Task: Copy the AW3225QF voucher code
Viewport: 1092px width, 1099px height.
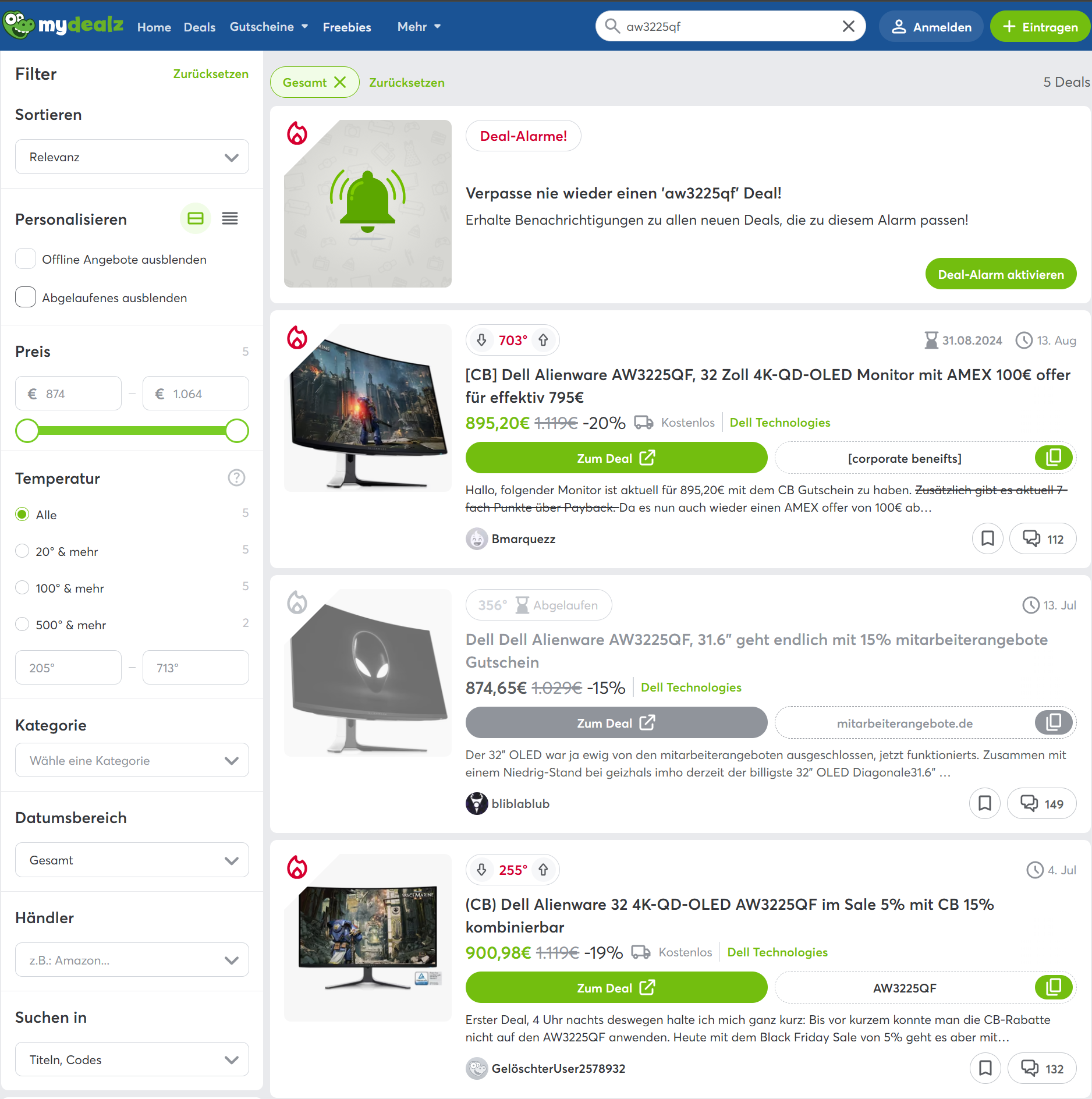Action: [x=1054, y=987]
